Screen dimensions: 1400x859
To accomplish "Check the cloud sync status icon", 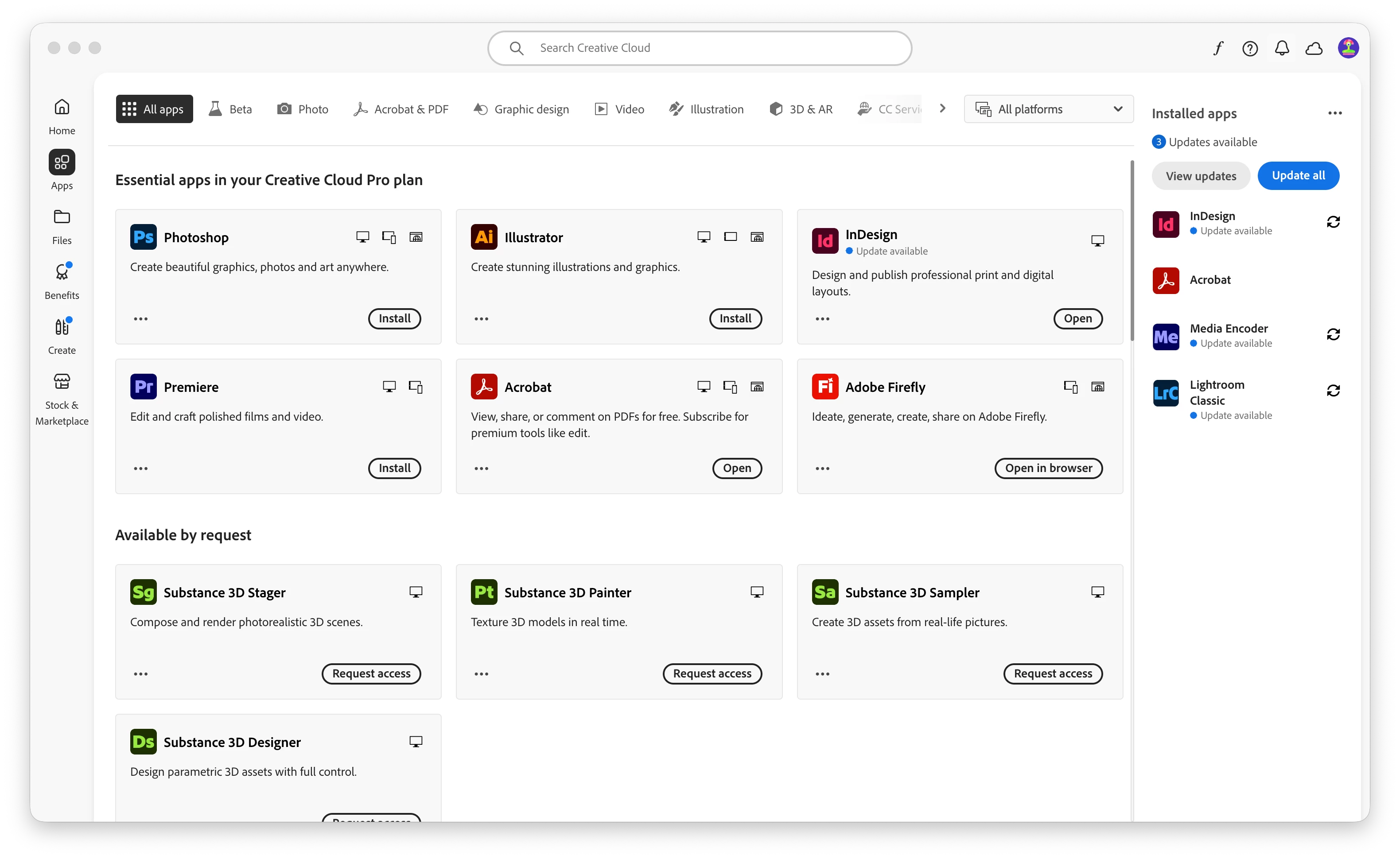I will [x=1314, y=48].
